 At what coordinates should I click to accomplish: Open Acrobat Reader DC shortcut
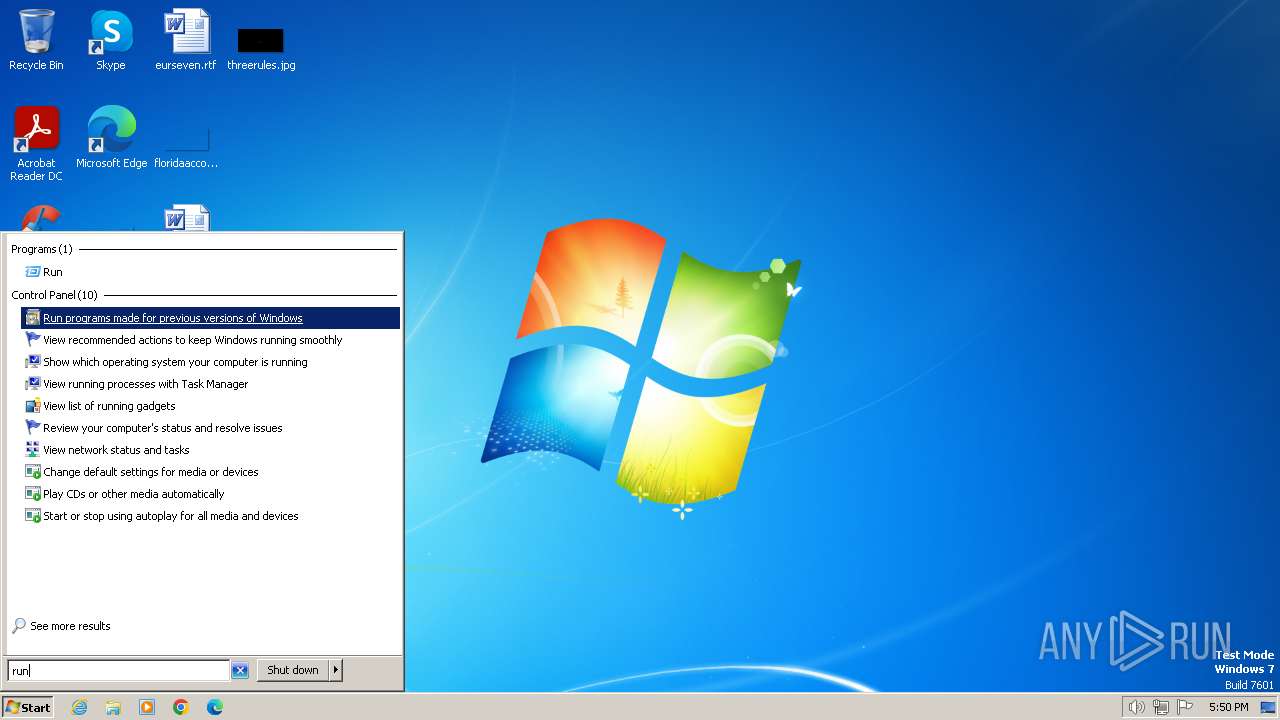[x=36, y=144]
